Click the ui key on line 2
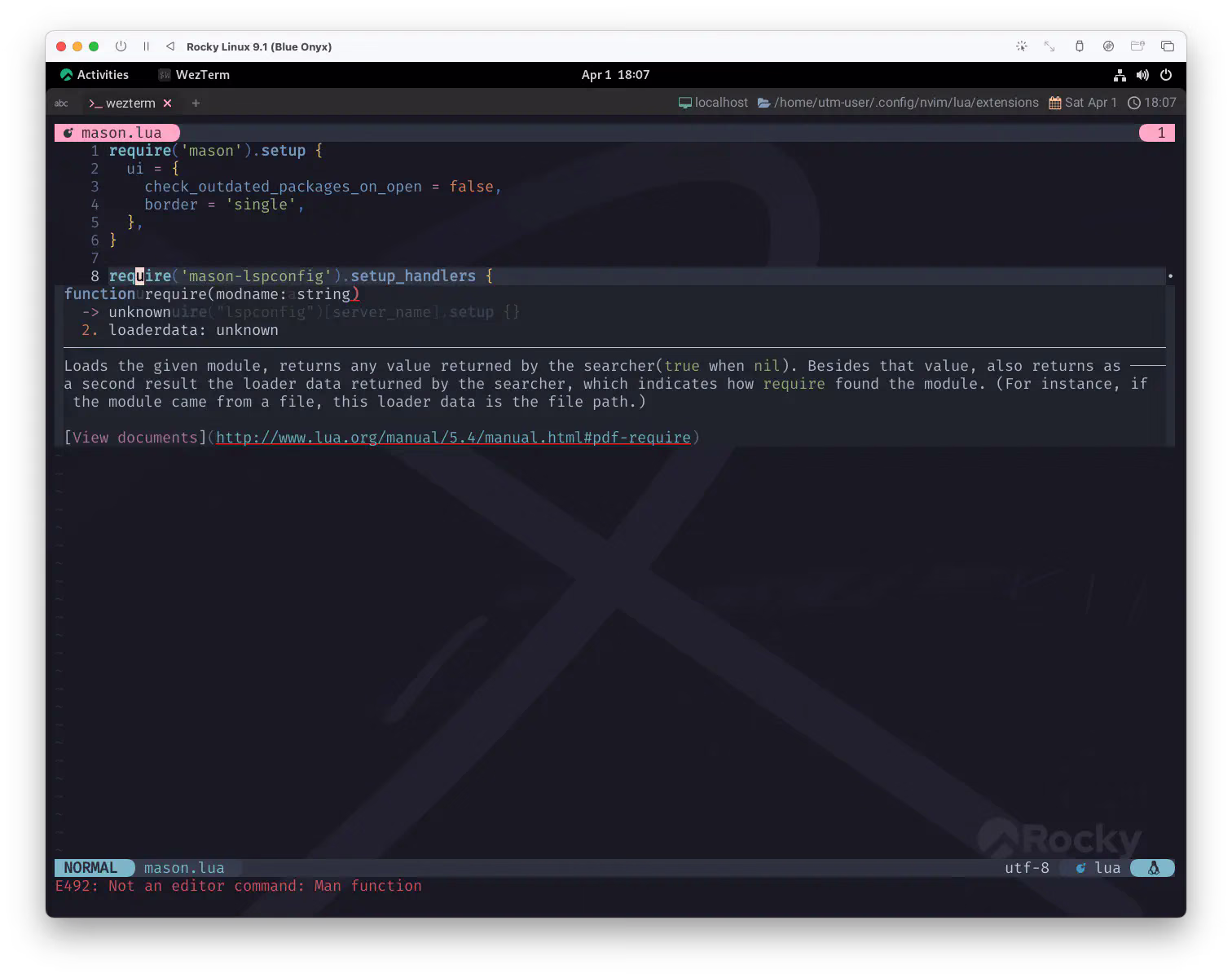The width and height of the screenshot is (1232, 978). click(x=135, y=169)
